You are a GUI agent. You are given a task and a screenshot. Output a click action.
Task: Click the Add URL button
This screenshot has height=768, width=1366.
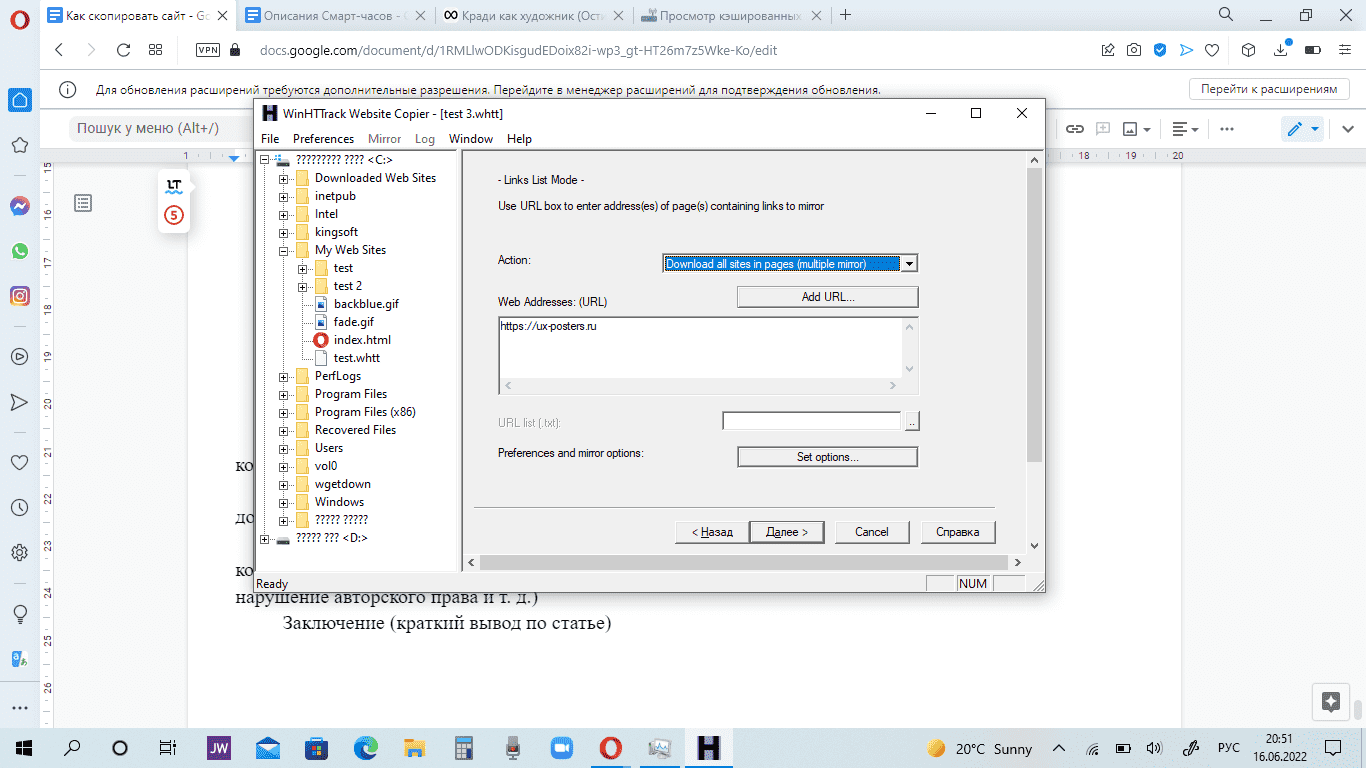tap(827, 297)
